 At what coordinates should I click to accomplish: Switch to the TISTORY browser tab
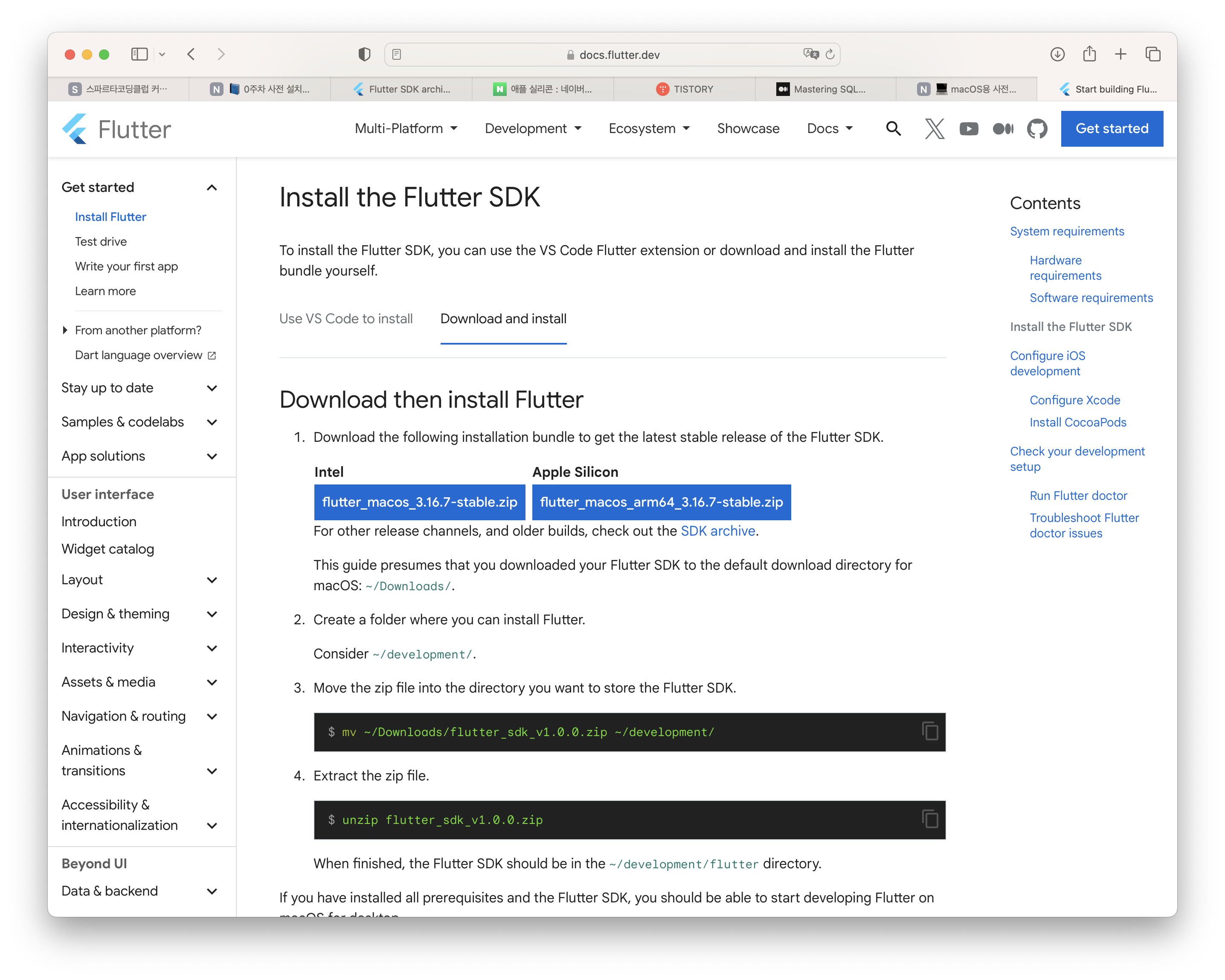coord(685,89)
